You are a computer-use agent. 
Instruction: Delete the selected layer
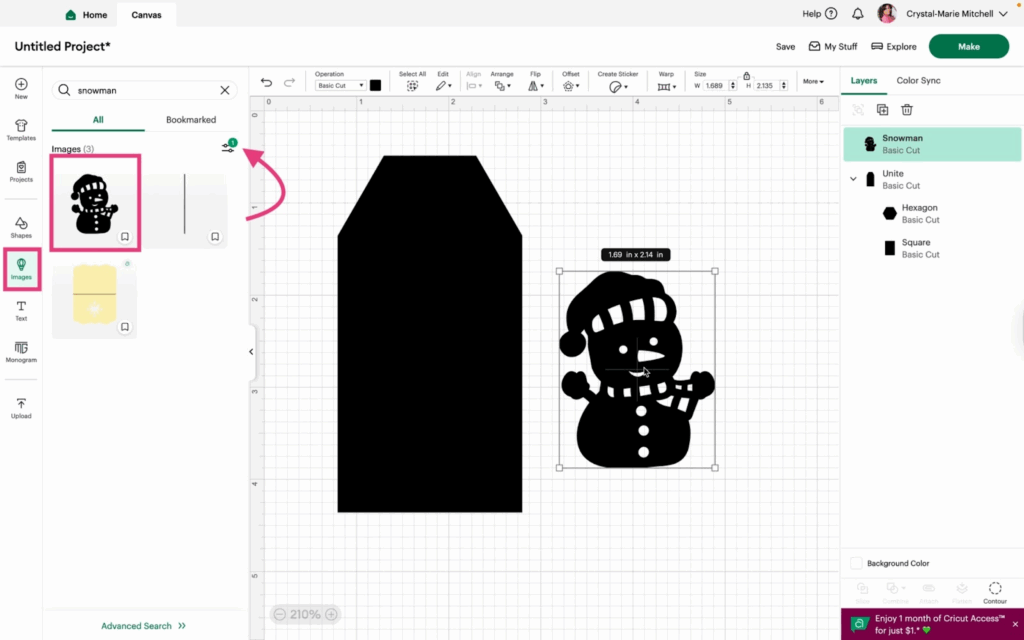(906, 110)
